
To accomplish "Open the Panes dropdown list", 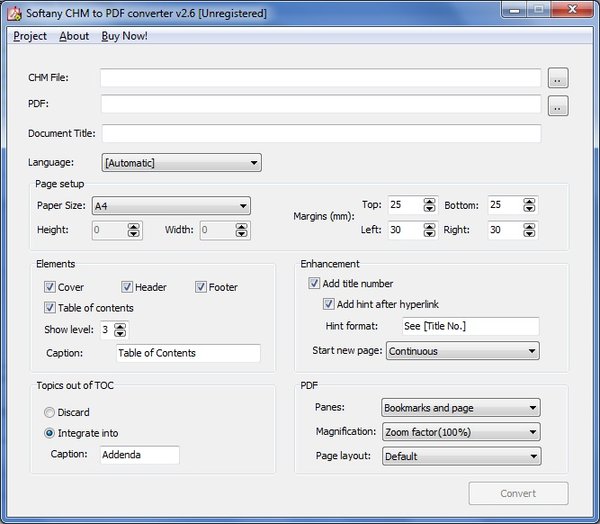I will coord(461,408).
